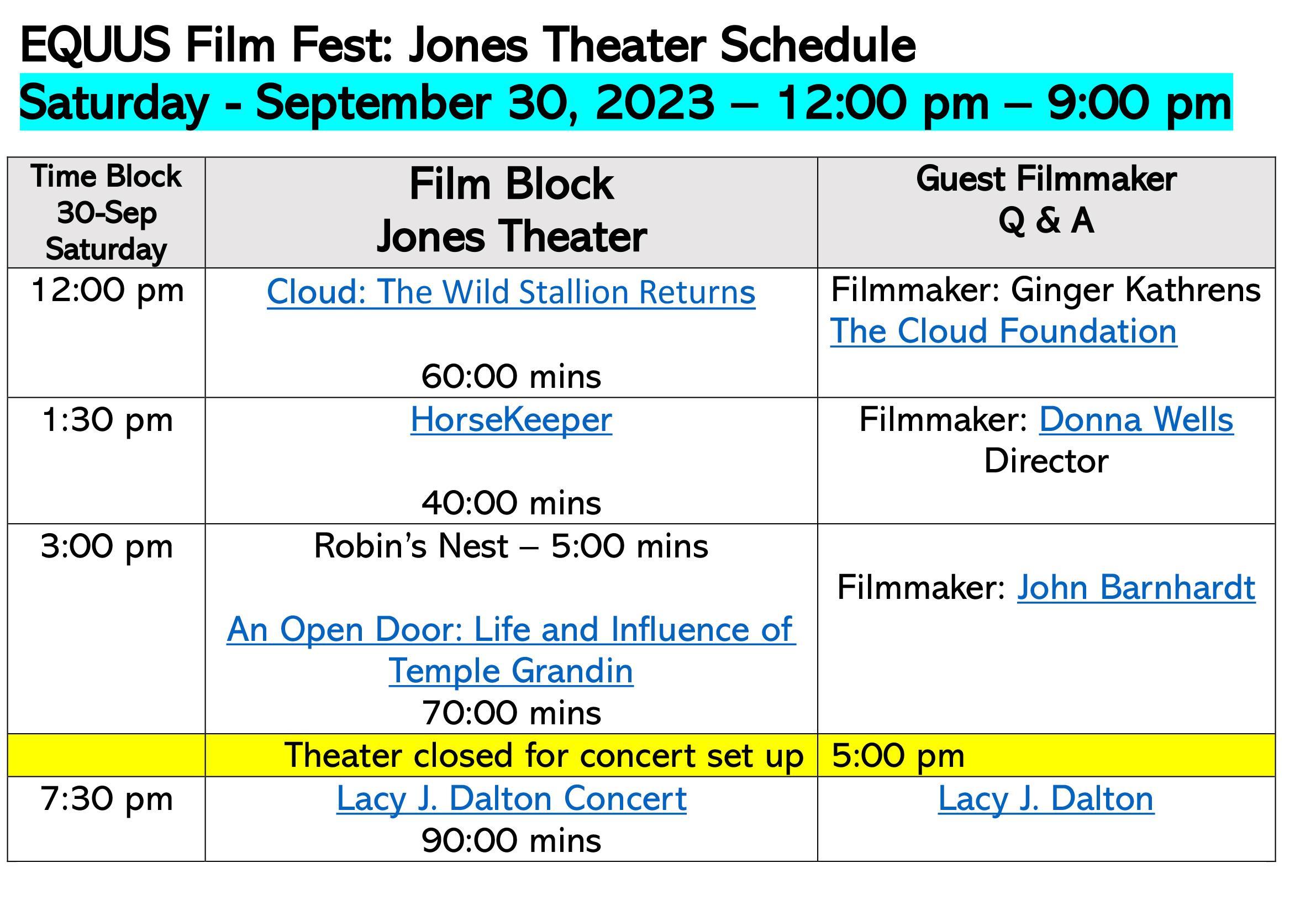The image size is (1316, 921).
Task: Open the Cloud: The Wild Stallion Returns link
Action: 510,292
